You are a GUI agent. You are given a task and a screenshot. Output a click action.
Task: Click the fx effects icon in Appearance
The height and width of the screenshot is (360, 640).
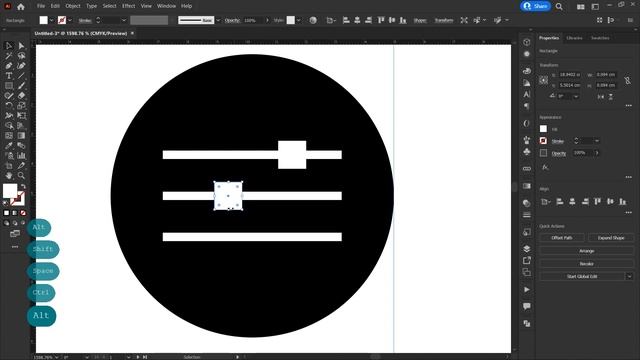point(545,167)
